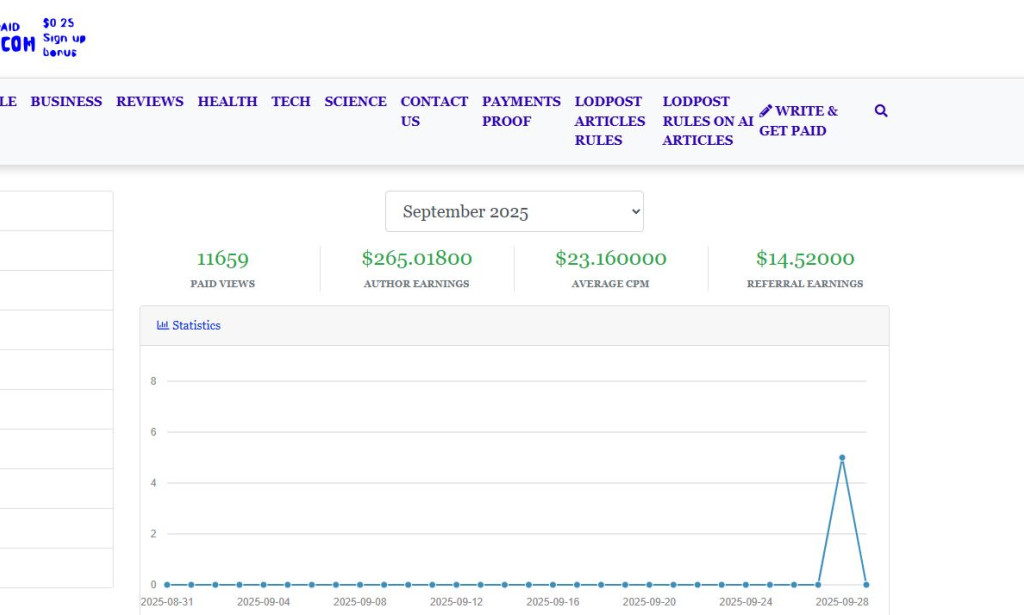
Task: Open the REVIEWS section
Action: [x=149, y=101]
